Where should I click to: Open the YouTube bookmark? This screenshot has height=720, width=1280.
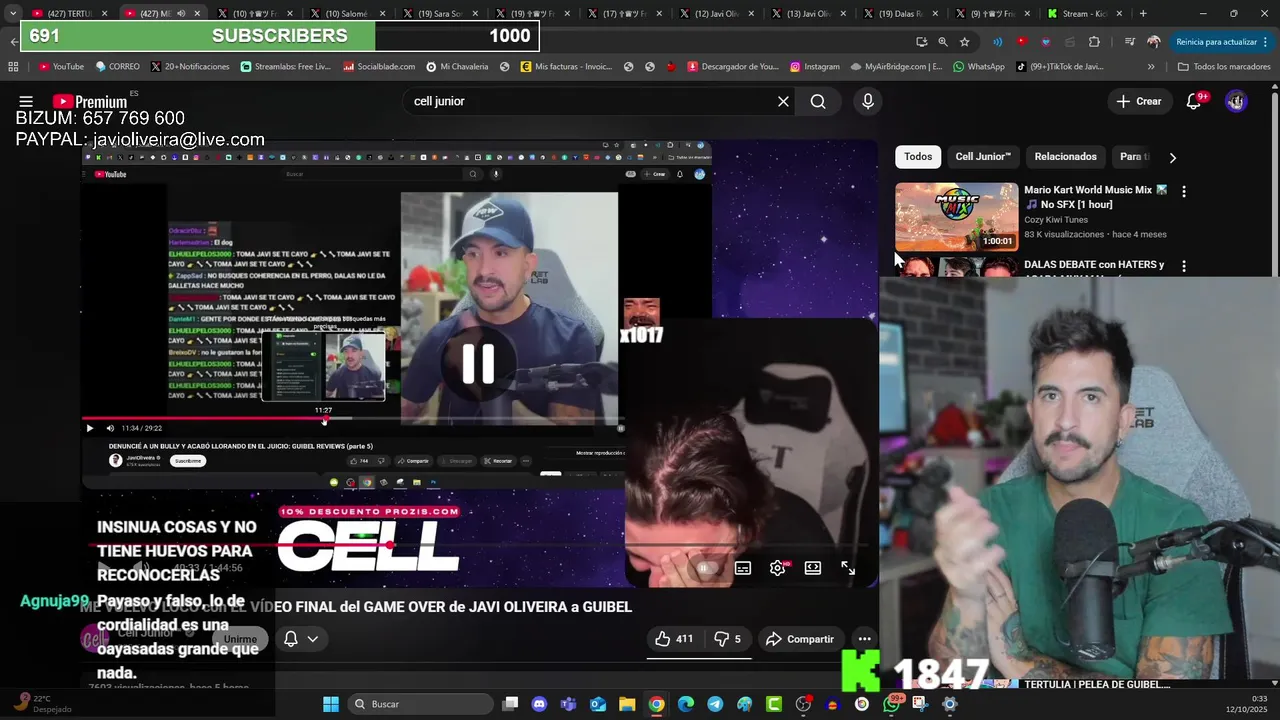(61, 66)
